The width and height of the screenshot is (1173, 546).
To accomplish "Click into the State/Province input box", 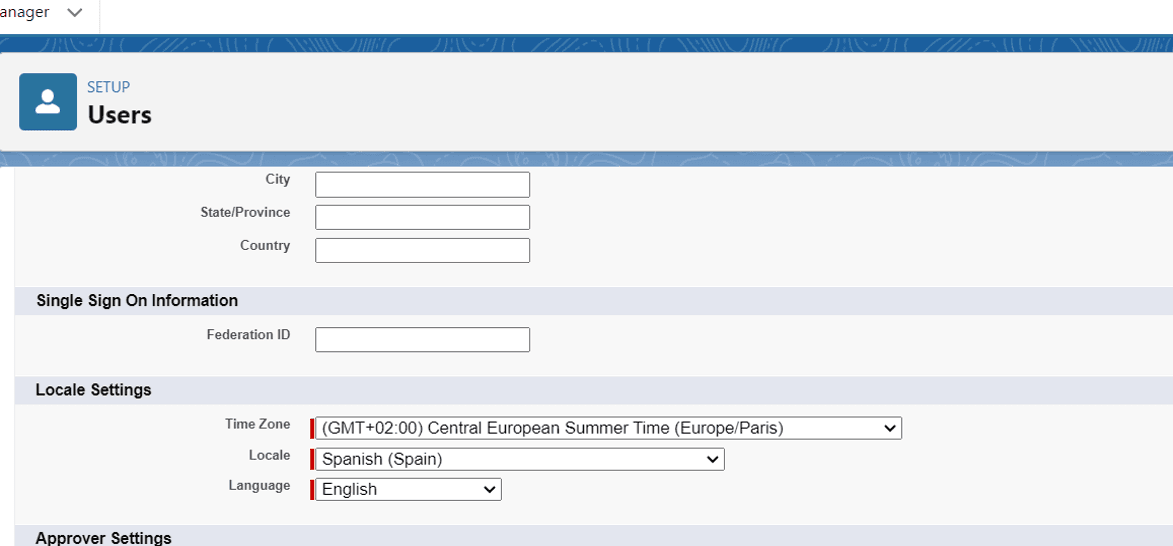I will pyautogui.click(x=422, y=218).
